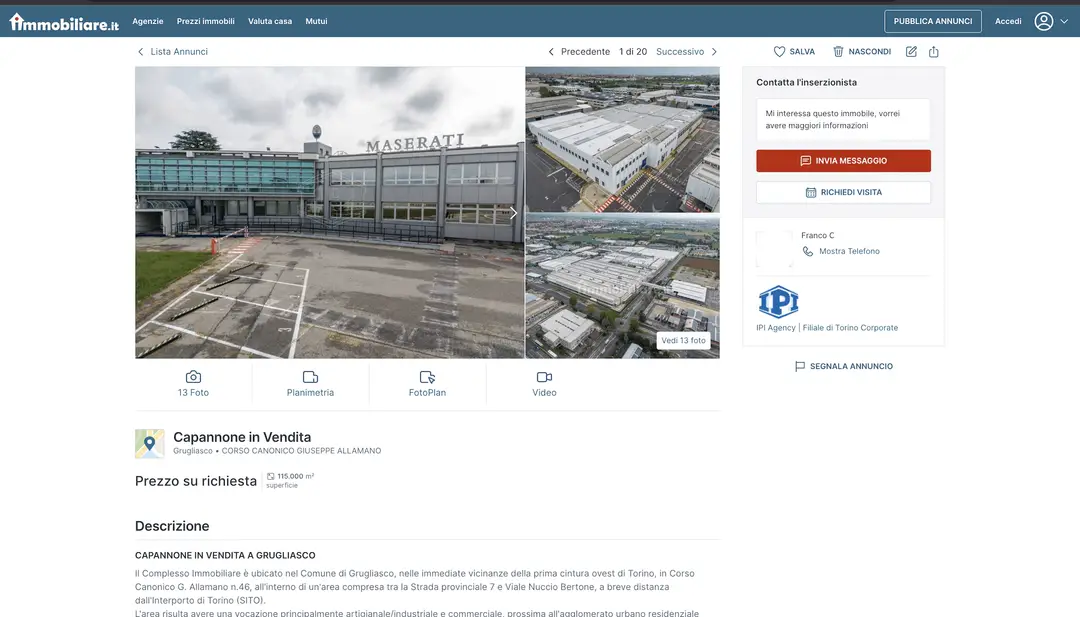The height and width of the screenshot is (617, 1080).
Task: Open the FotoPlan tab
Action: click(x=427, y=384)
